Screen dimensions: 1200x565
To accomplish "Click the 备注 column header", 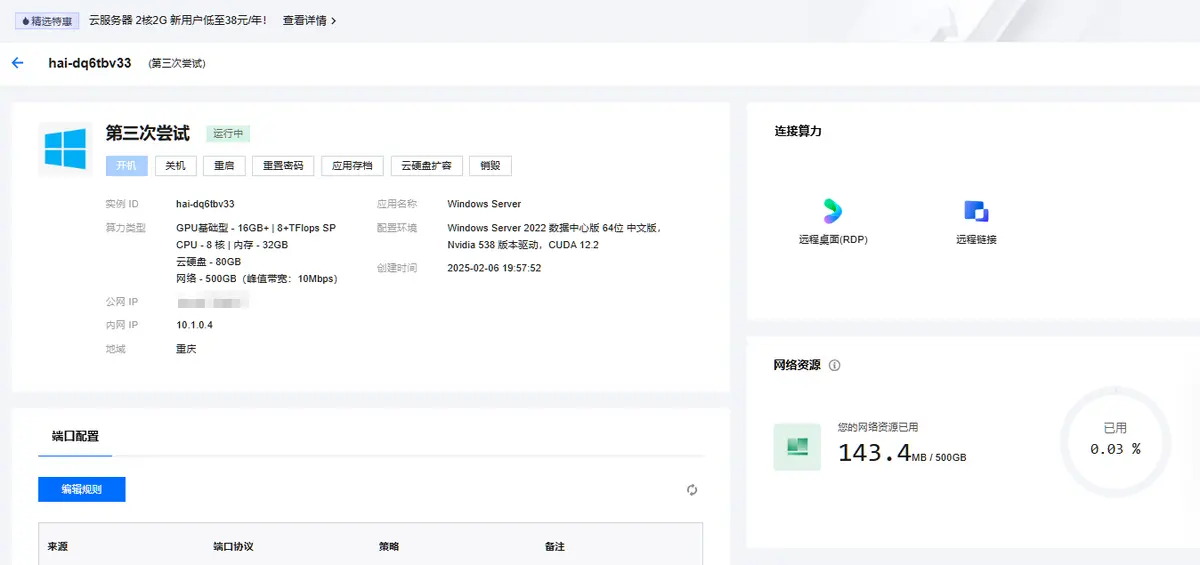I will (555, 547).
